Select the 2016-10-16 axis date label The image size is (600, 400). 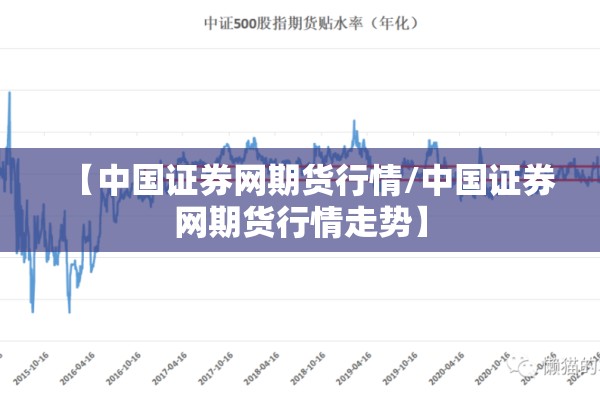(123, 368)
